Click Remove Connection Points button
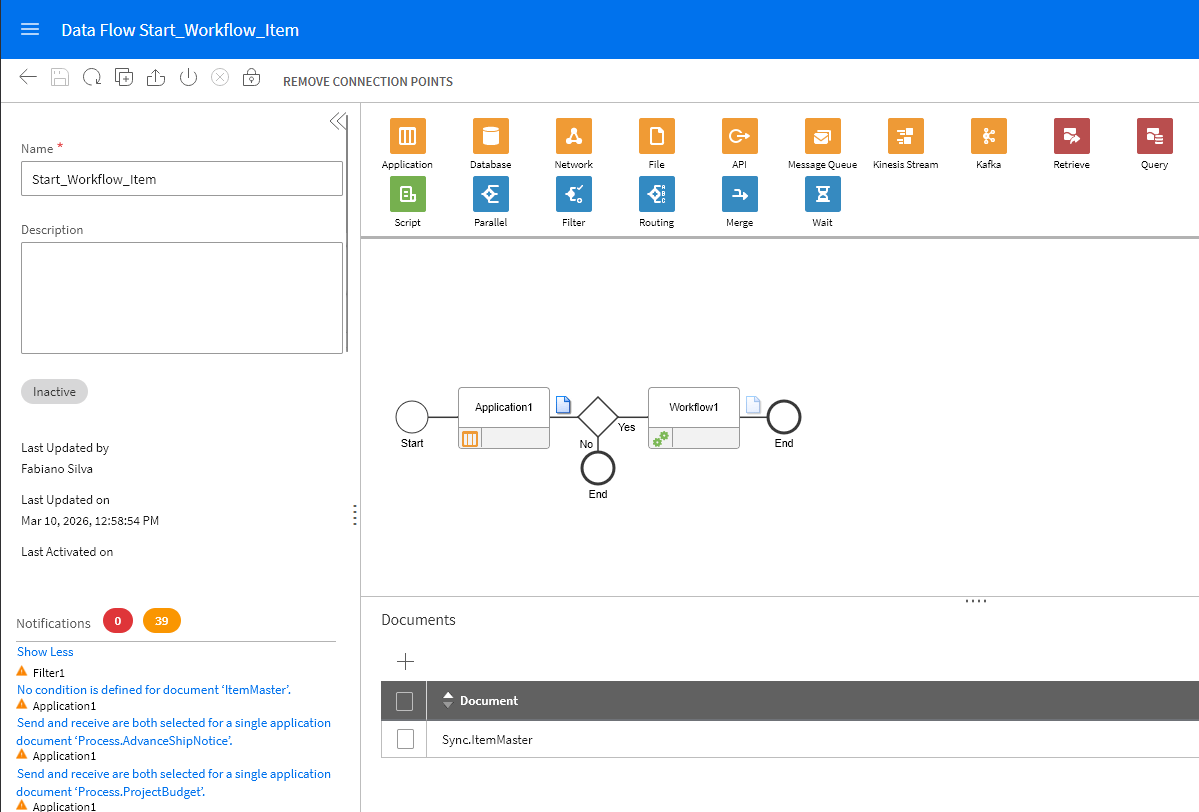Image resolution: width=1199 pixels, height=812 pixels. click(x=368, y=82)
